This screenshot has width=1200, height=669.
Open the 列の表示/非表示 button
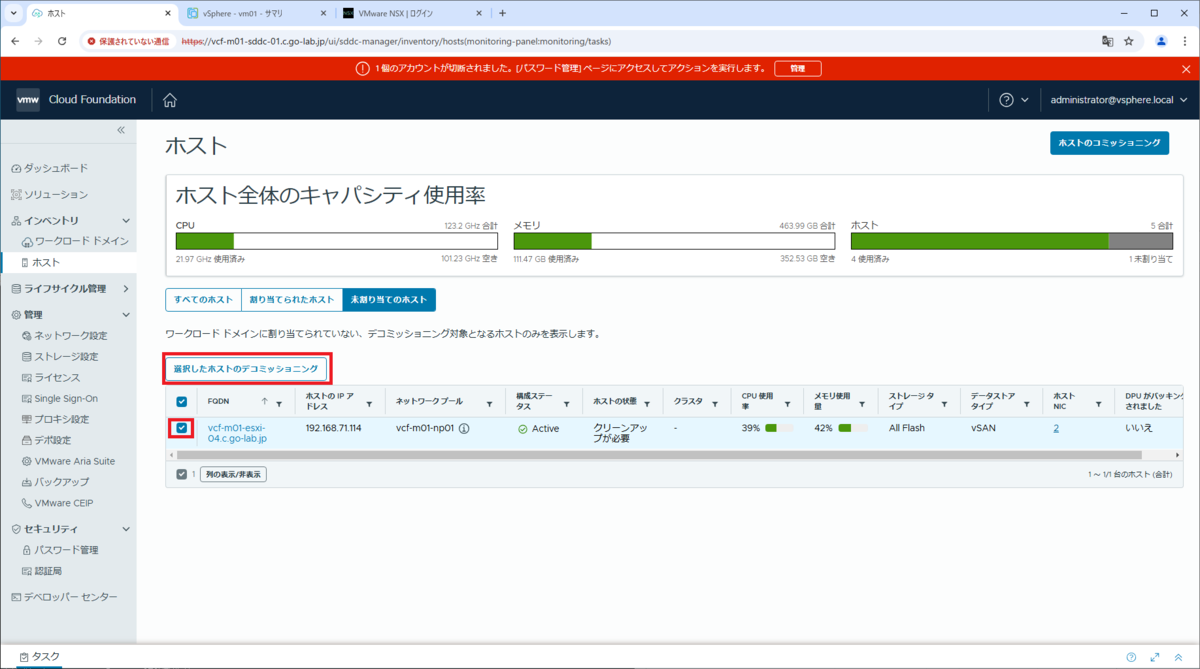pos(233,474)
